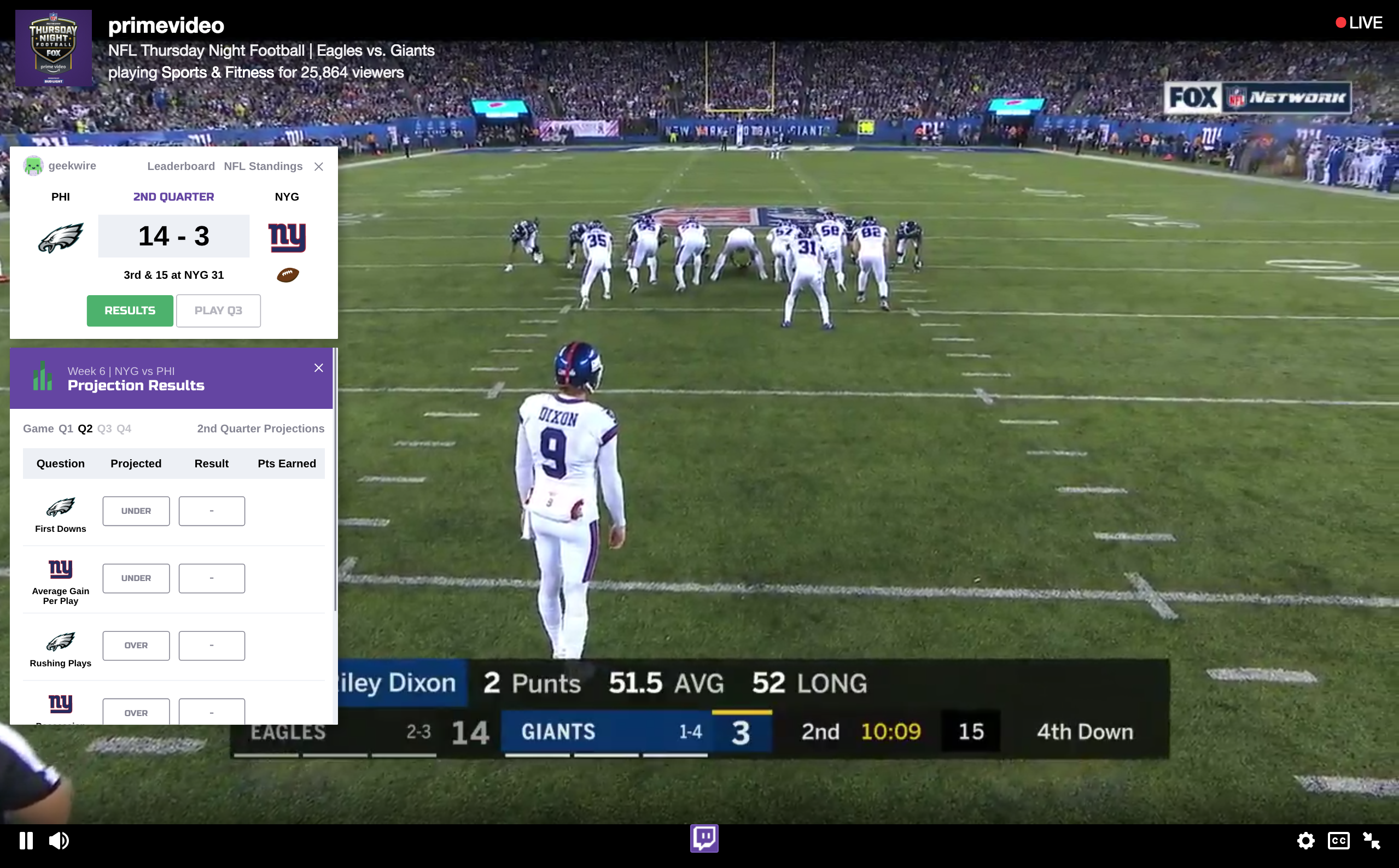This screenshot has width=1399, height=868.
Task: Switch to Leaderboard tab
Action: pos(181,166)
